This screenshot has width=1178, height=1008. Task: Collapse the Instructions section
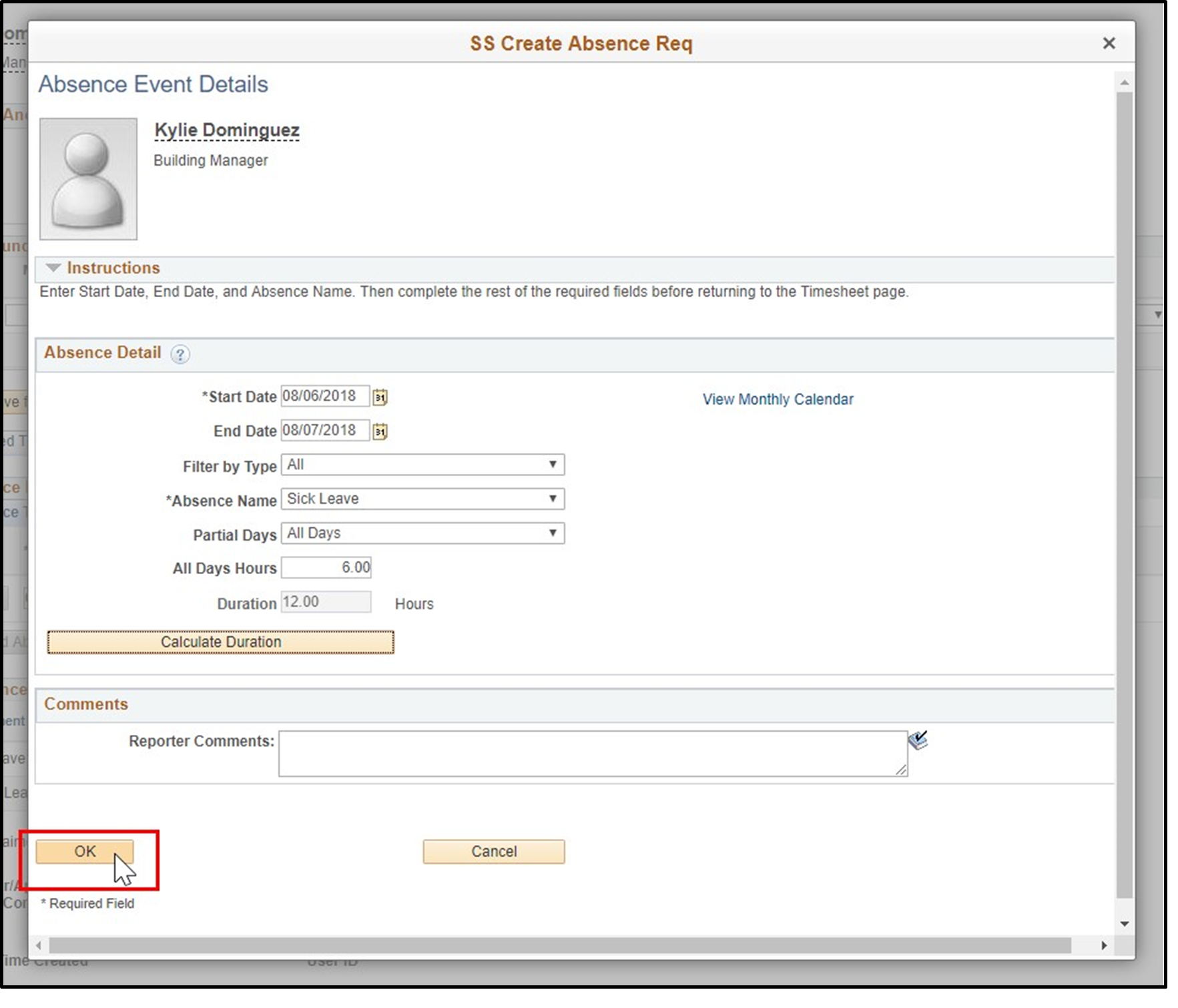[x=52, y=268]
